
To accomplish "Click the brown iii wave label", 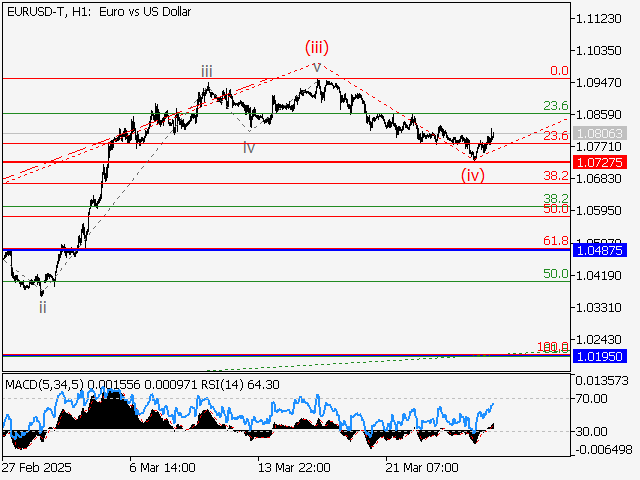I will 205,70.
